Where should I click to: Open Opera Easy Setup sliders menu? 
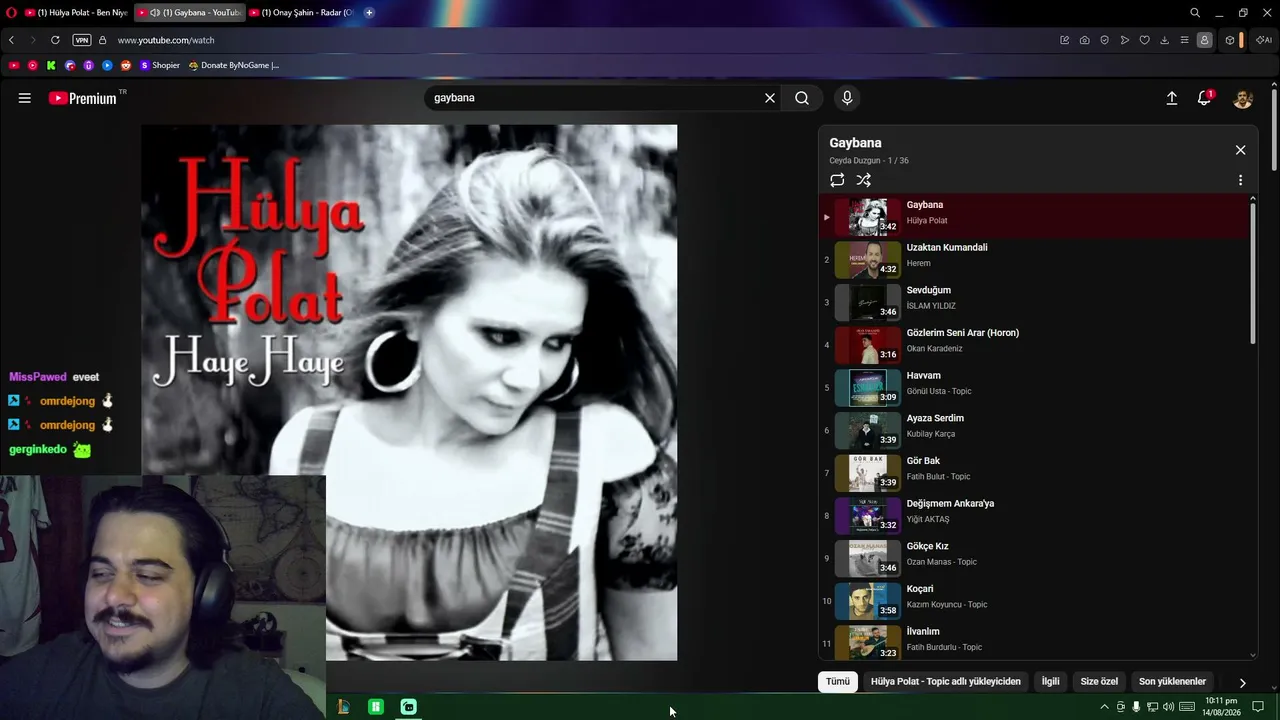pyautogui.click(x=1185, y=40)
